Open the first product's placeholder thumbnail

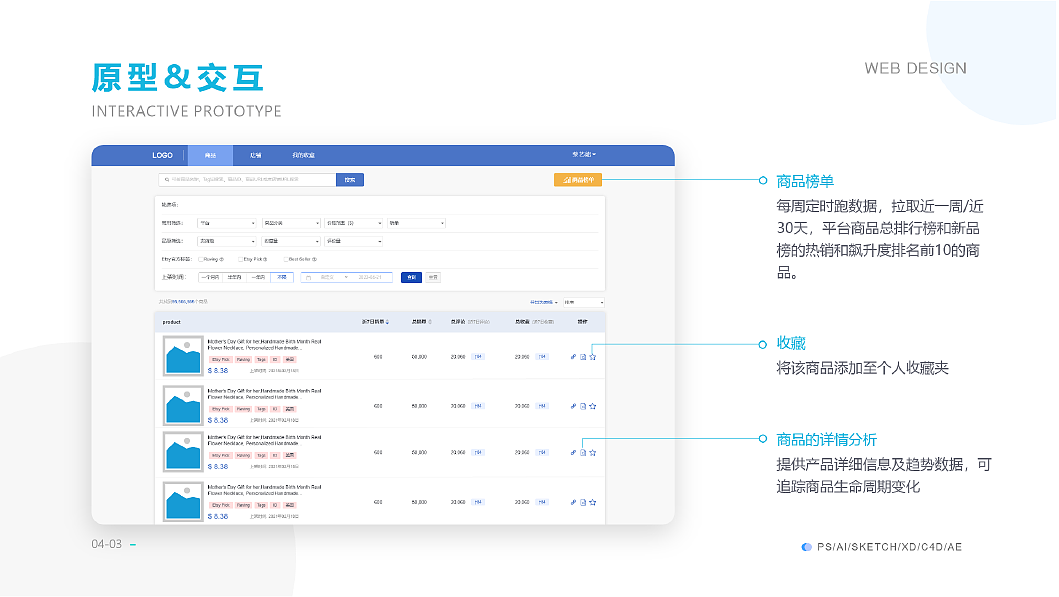(183, 356)
